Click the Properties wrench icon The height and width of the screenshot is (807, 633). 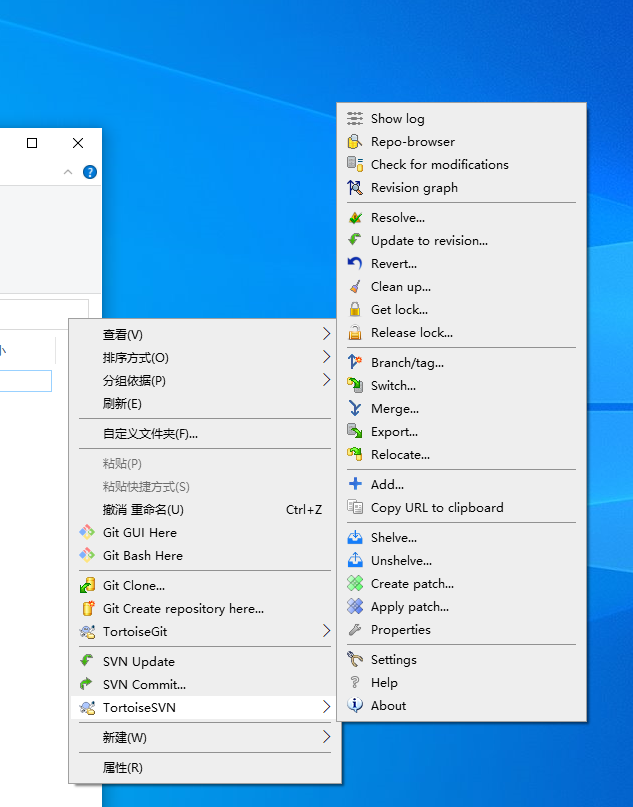click(x=355, y=629)
